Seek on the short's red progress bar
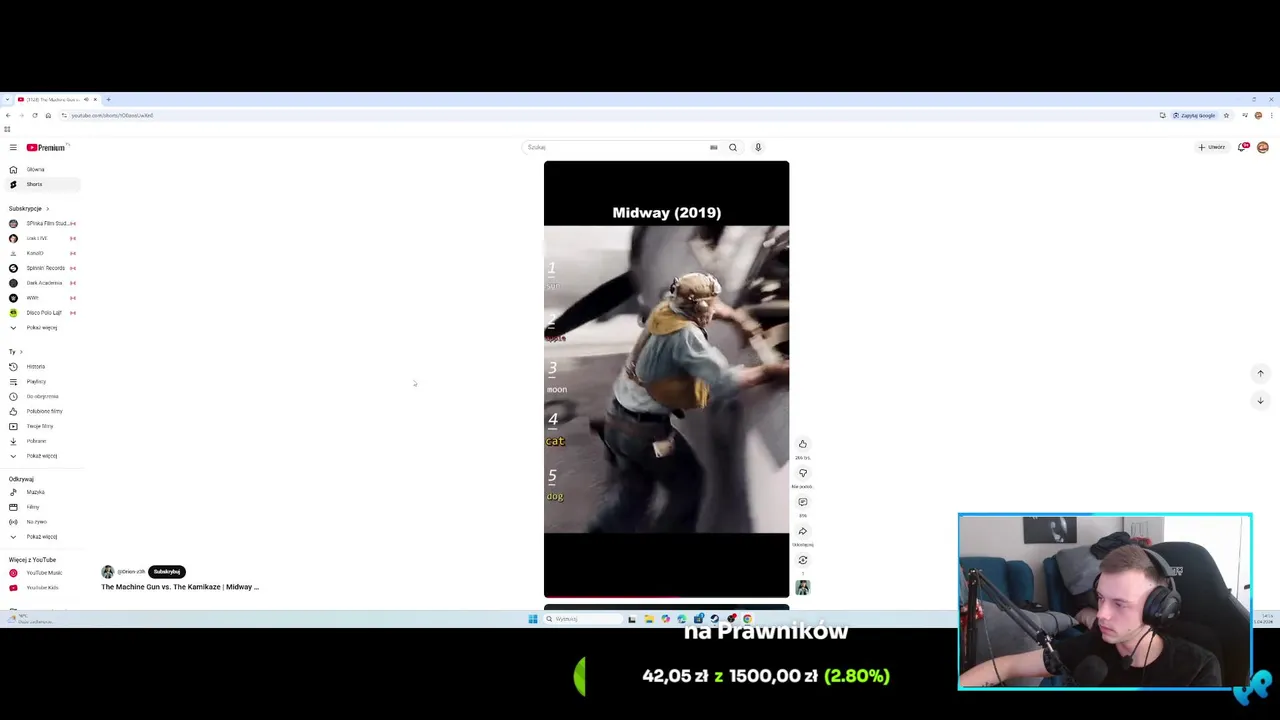This screenshot has width=1280, height=720. point(666,597)
